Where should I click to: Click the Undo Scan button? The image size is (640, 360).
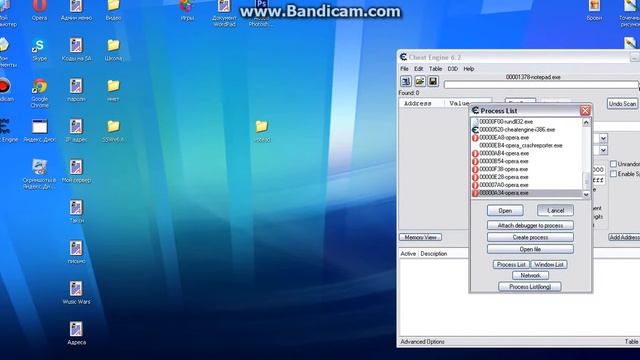622,104
